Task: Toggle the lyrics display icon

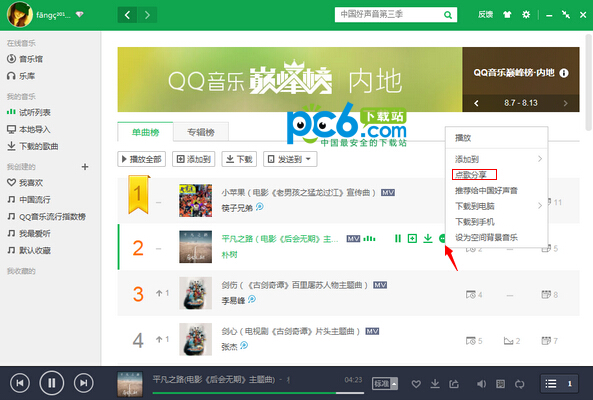Action: tap(500, 384)
